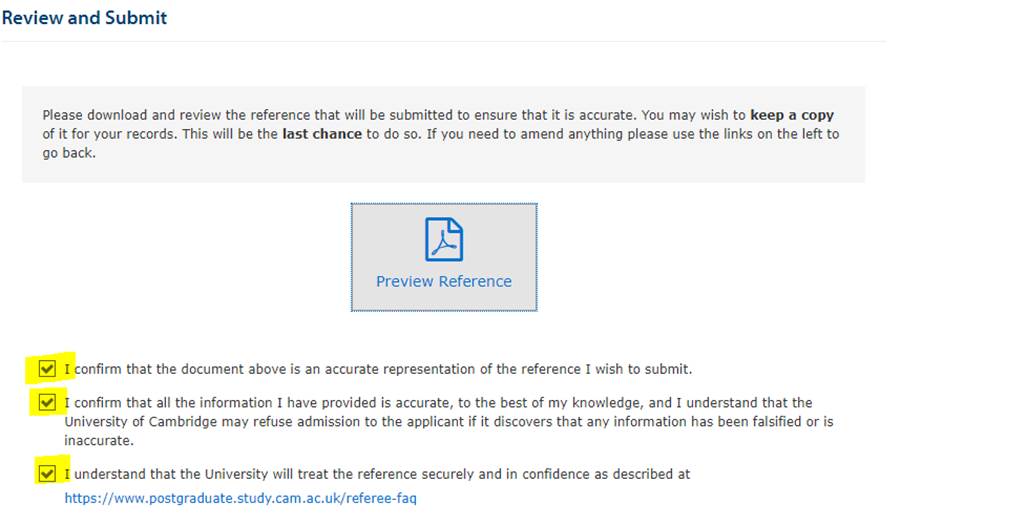Image resolution: width=1027 pixels, height=525 pixels.
Task: Click the bold 'keep a copy' text
Action: tap(792, 115)
